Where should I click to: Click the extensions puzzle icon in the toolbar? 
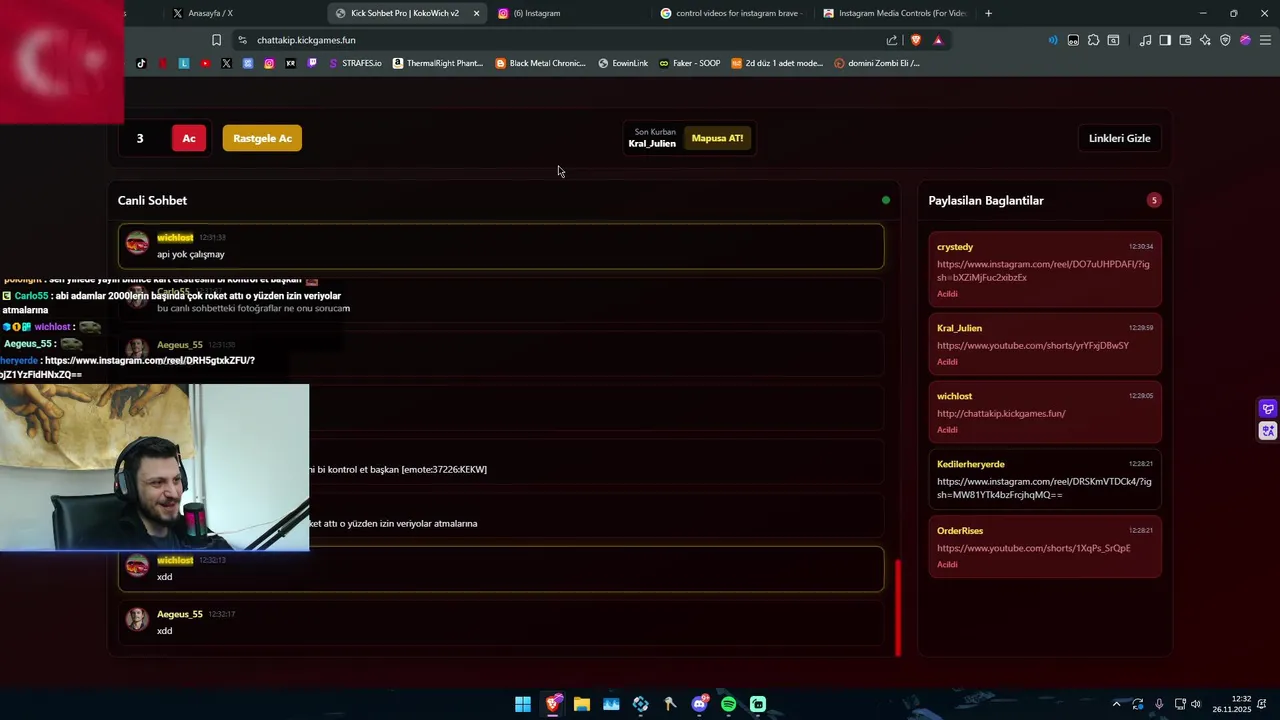click(1093, 40)
